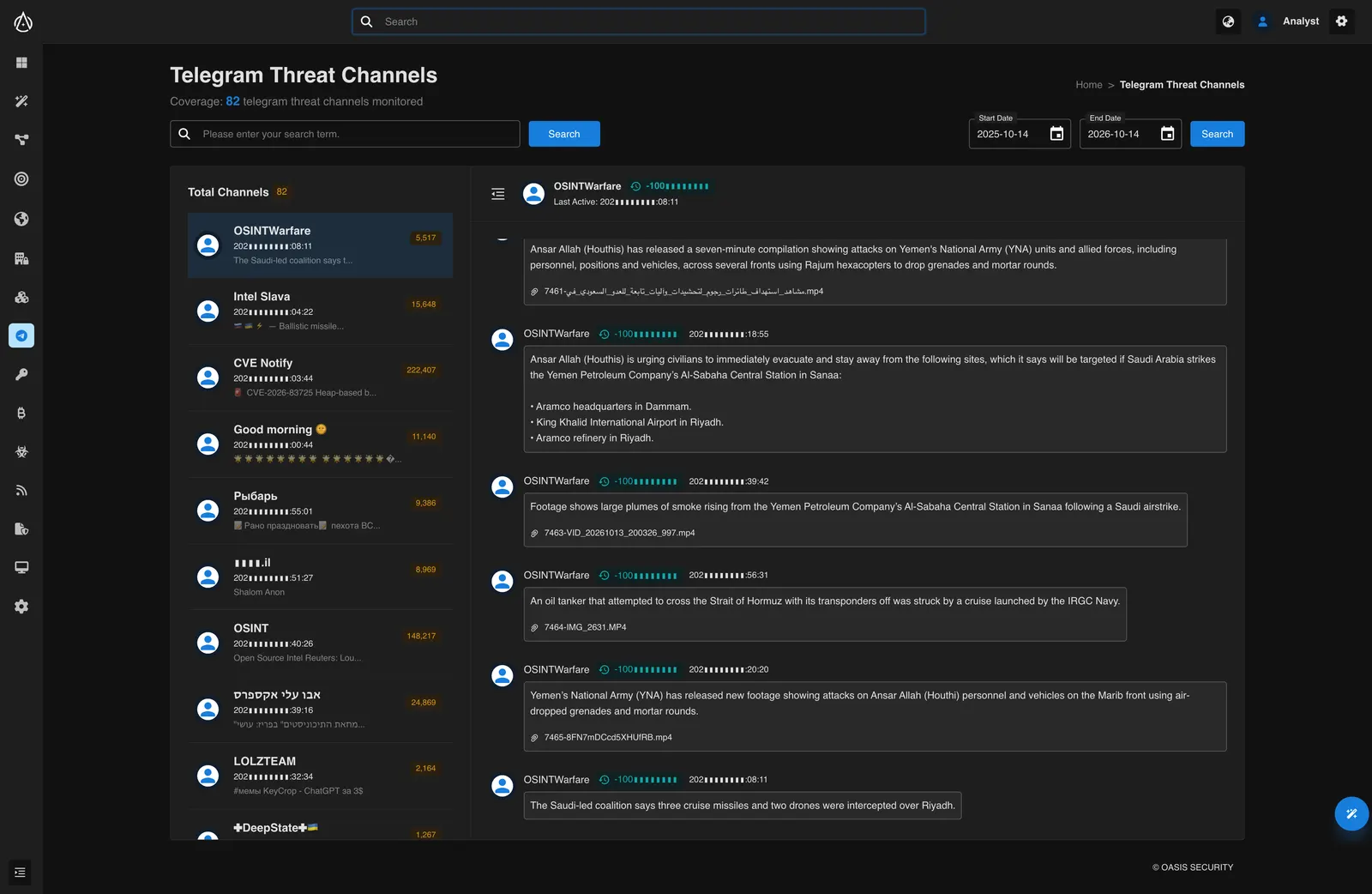This screenshot has height=894, width=1372.
Task: Open the stacked cubes sidebar icon
Action: (21, 297)
